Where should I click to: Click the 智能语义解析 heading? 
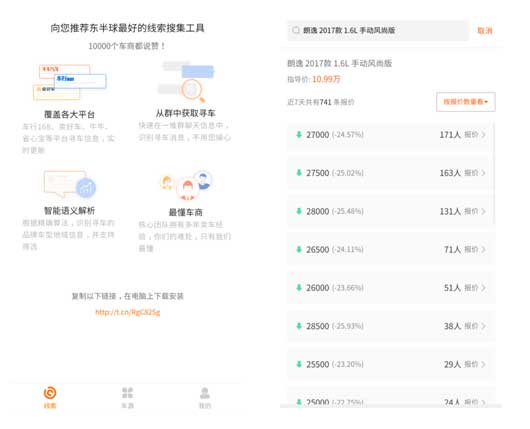click(x=69, y=211)
